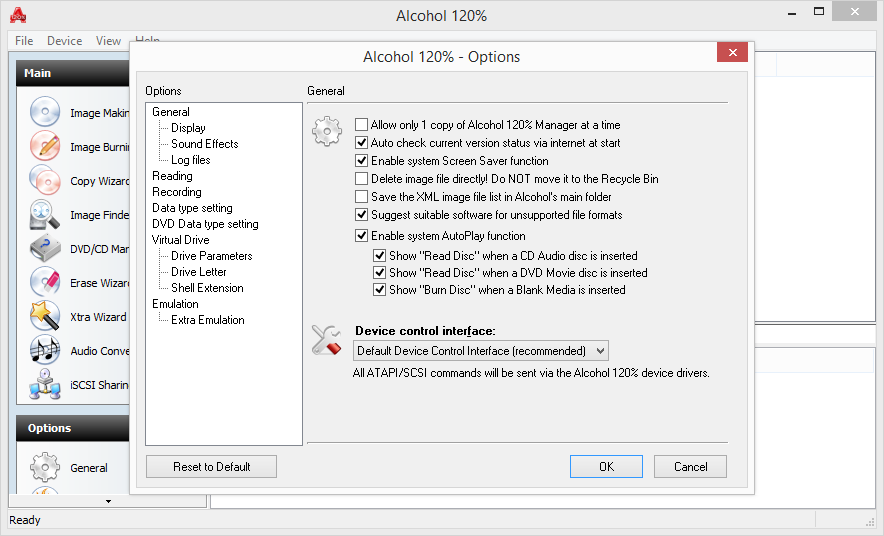Viewport: 884px width, 536px height.
Task: Click the Ready status bar text
Action: point(25,520)
